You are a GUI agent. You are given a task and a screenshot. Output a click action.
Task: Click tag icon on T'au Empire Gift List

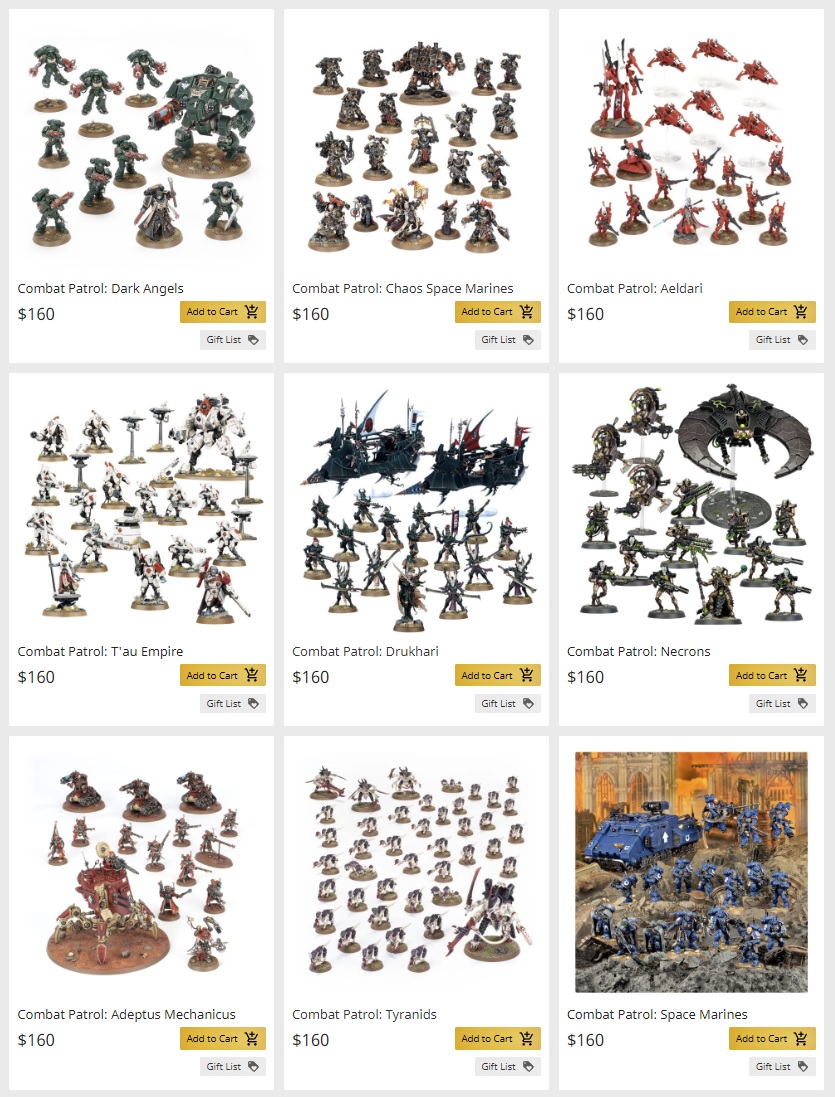(253, 704)
